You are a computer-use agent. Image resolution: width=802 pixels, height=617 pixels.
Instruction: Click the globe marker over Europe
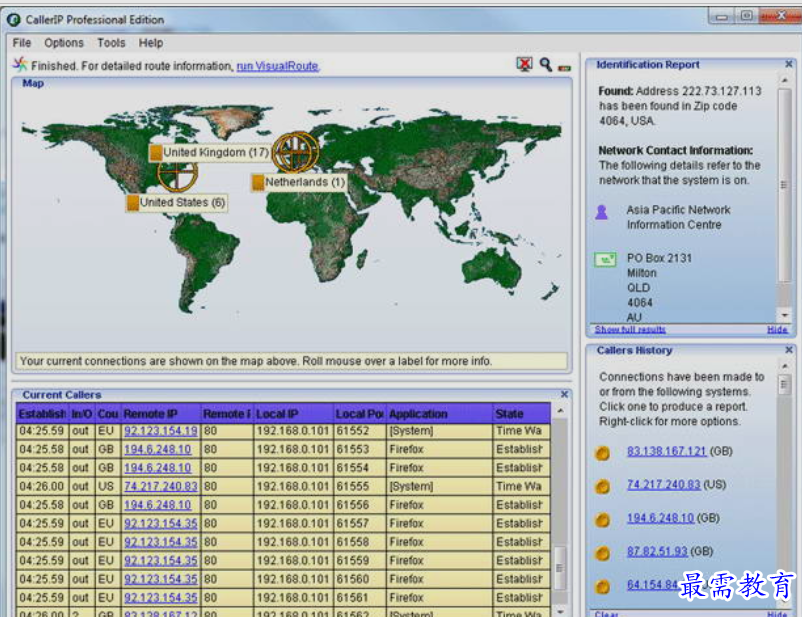pyautogui.click(x=296, y=152)
